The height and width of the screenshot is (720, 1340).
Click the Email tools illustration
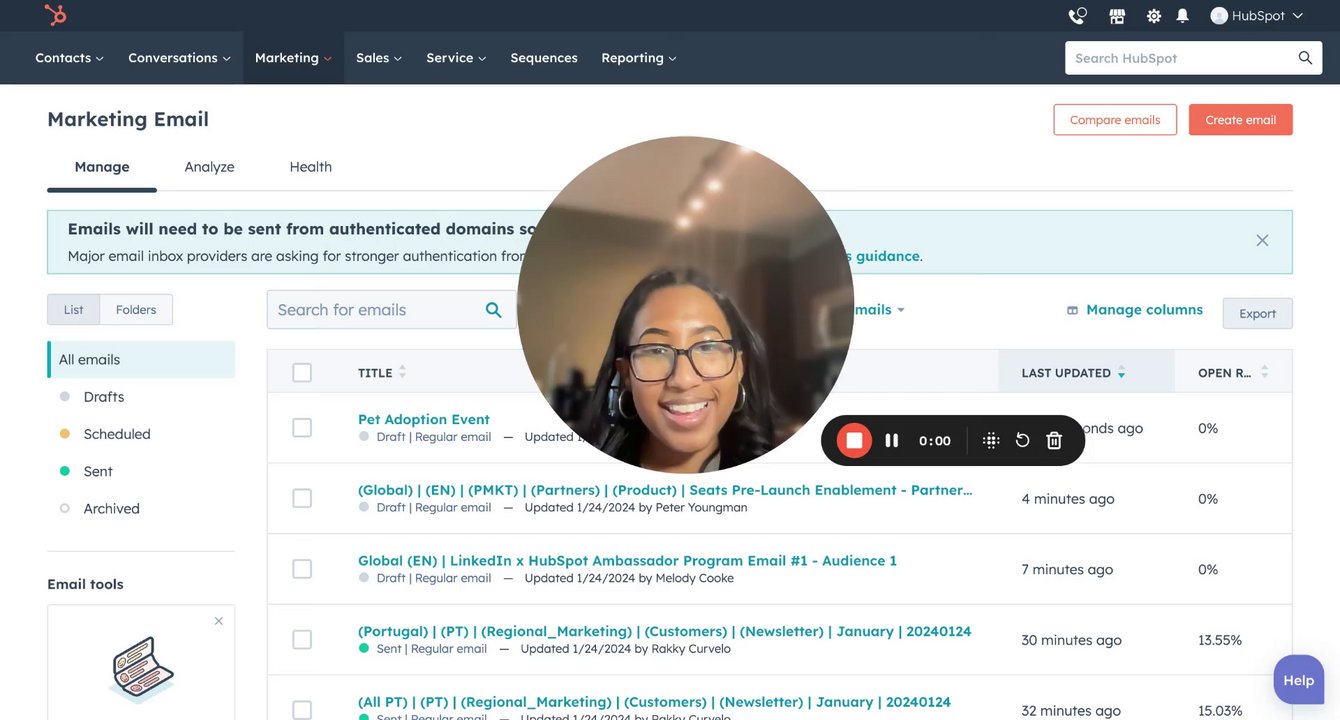142,670
